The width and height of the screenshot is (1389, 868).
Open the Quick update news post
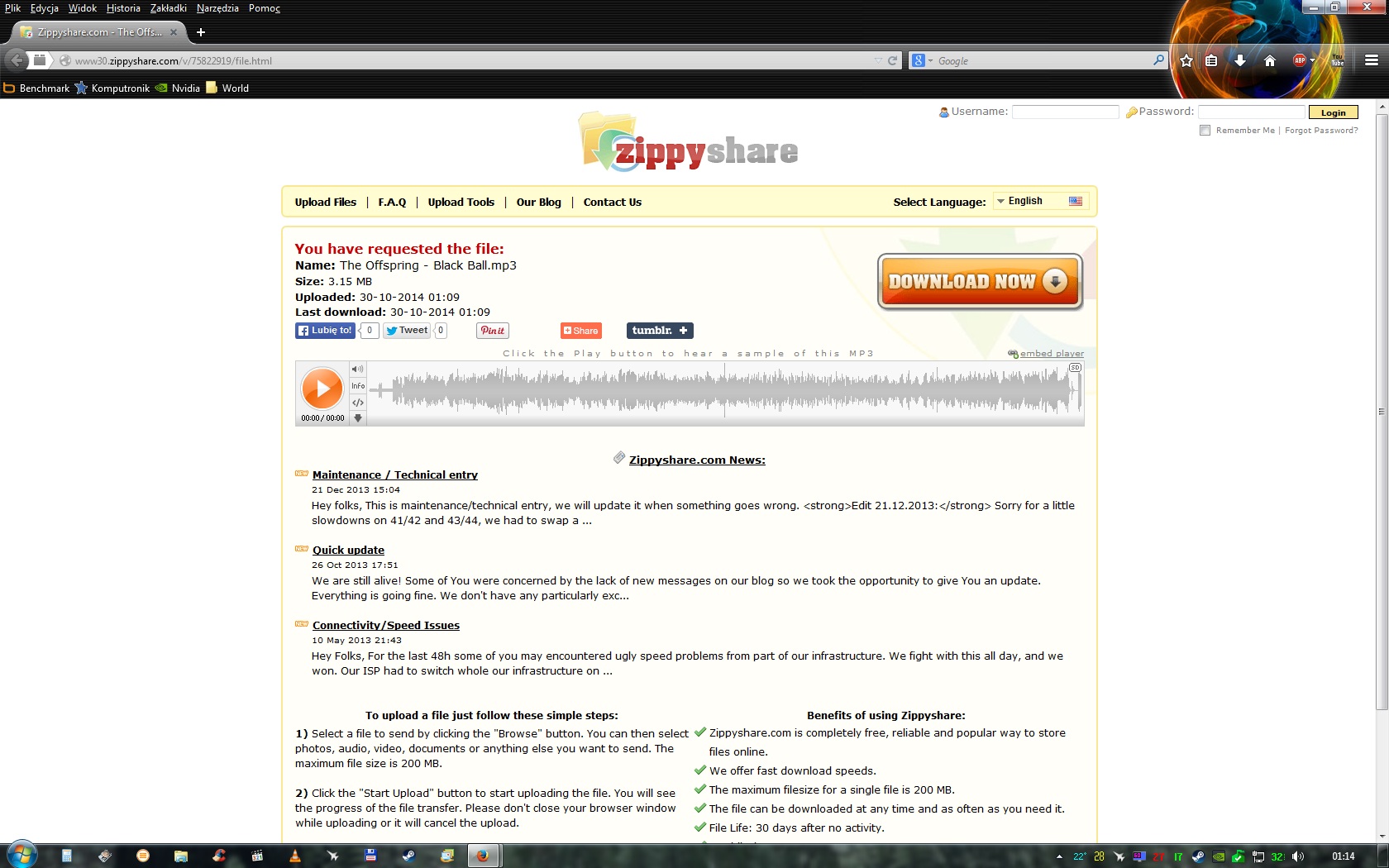[x=348, y=551]
